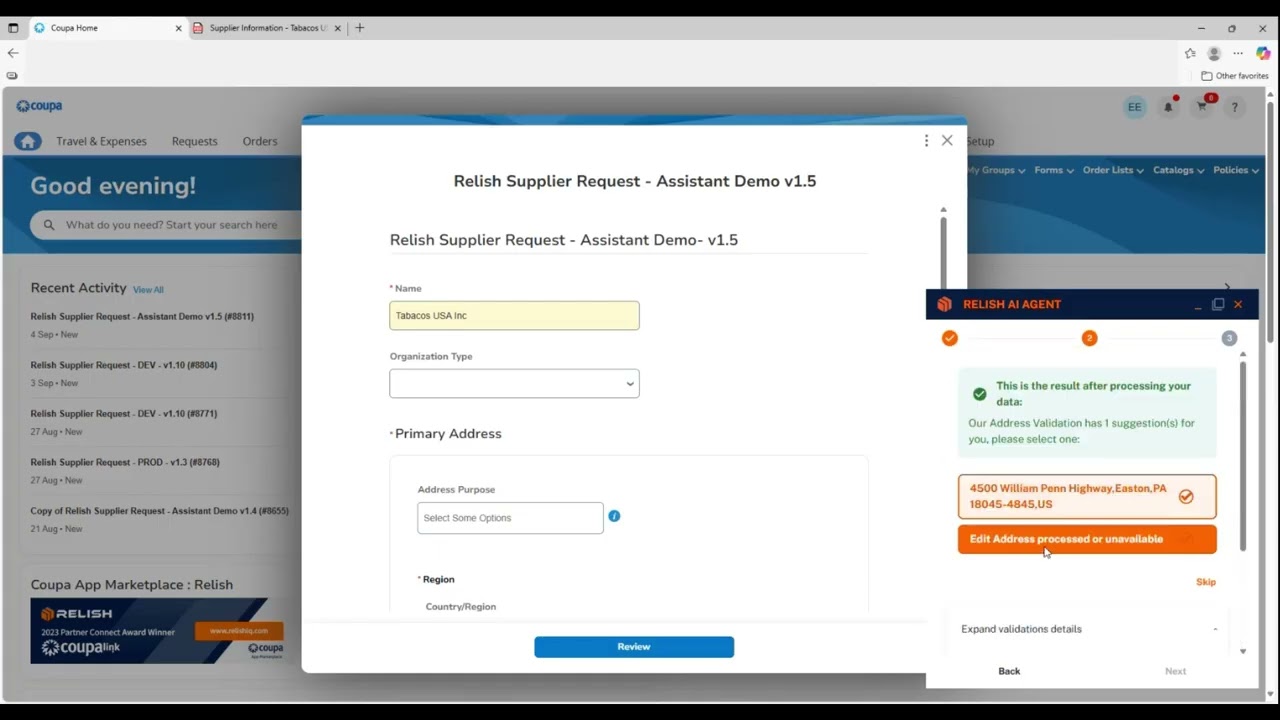
Task: Go back with the browser back arrow
Action: (x=13, y=53)
